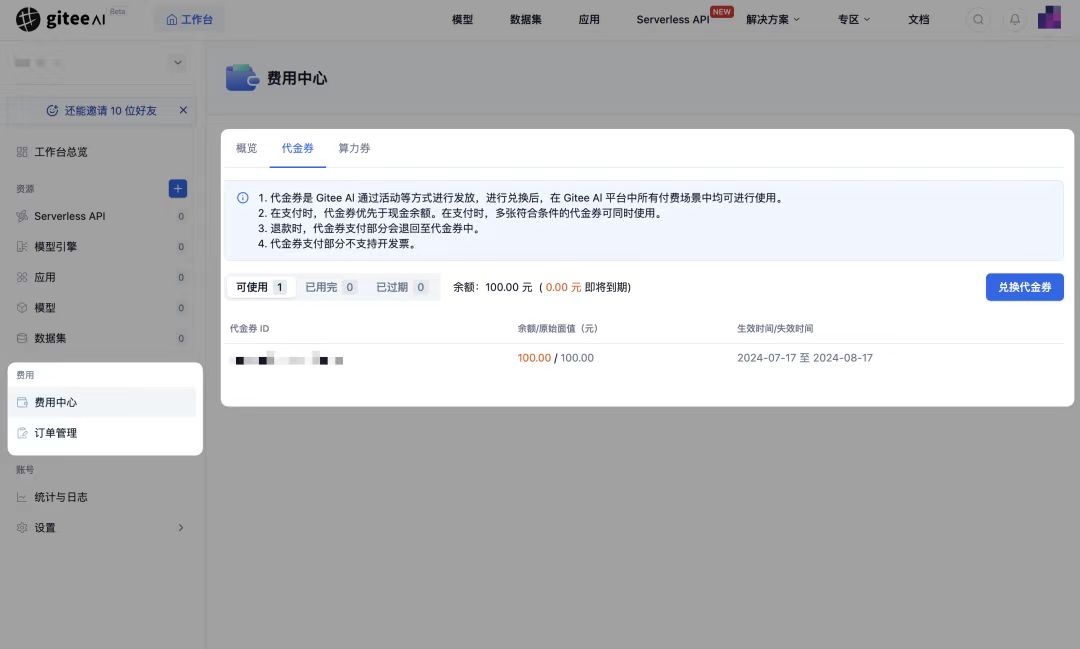Click the notification bell icon

click(1014, 18)
